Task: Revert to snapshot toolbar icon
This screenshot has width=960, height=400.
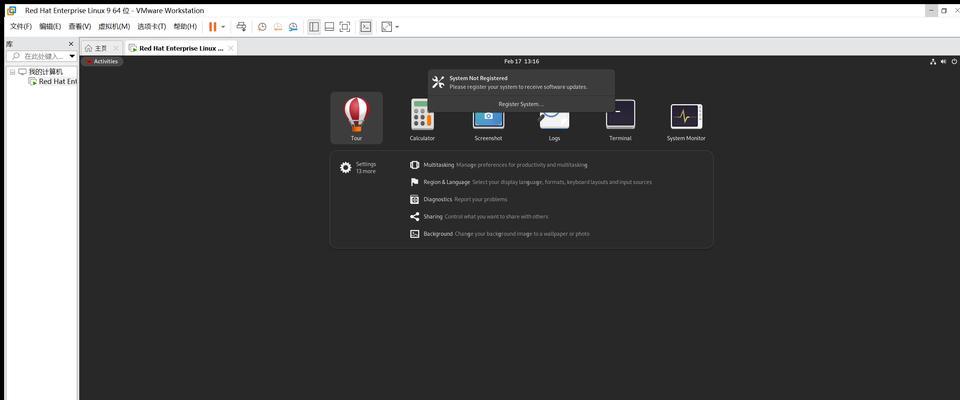Action: [277, 27]
